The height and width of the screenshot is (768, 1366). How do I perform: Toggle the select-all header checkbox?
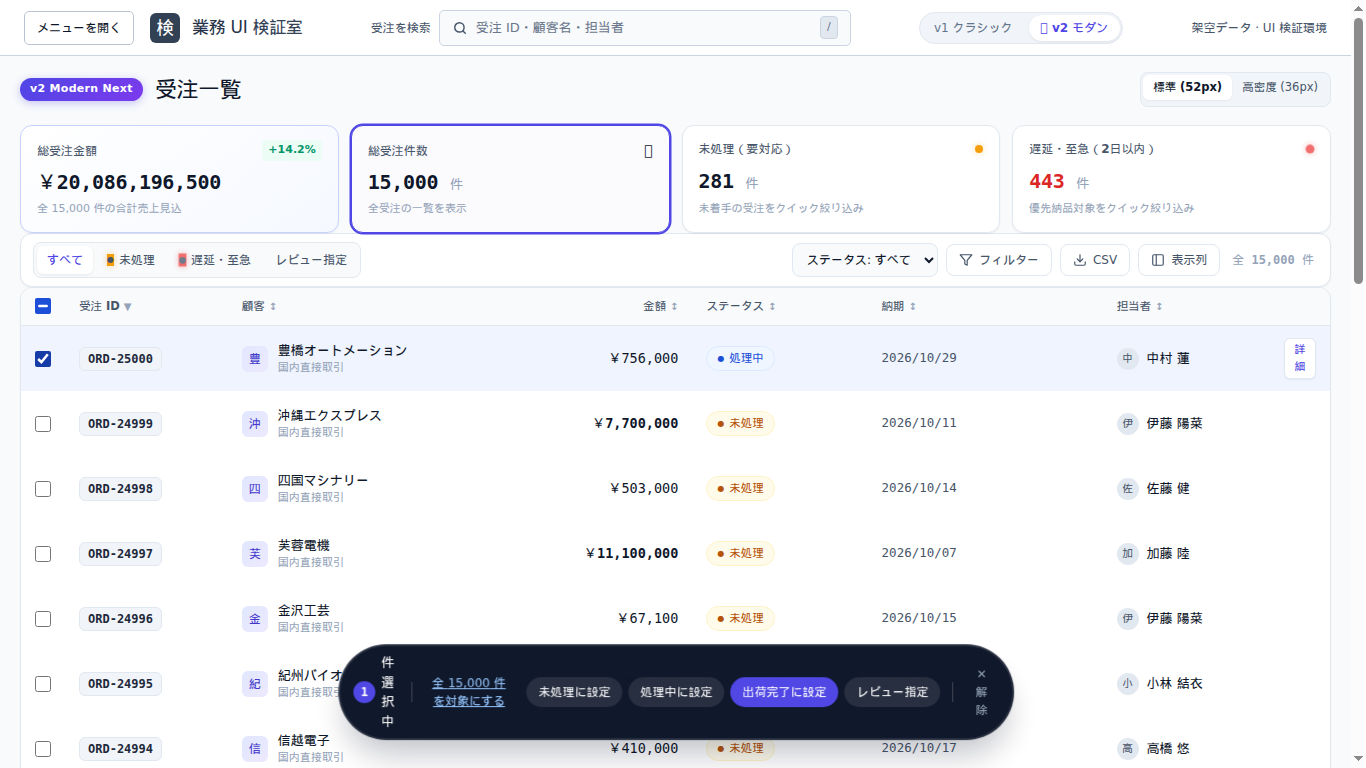tap(43, 306)
